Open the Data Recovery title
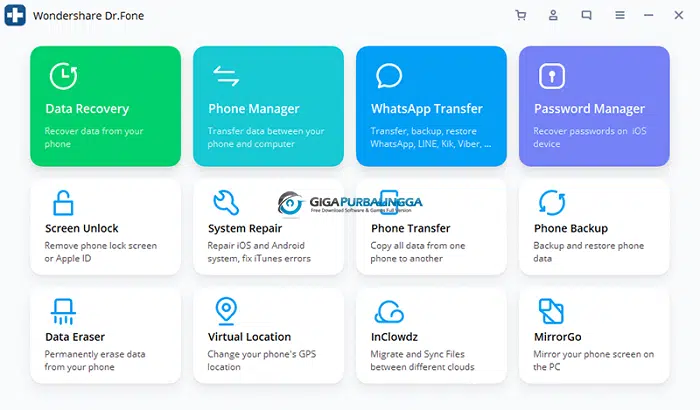This screenshot has height=410, width=700. click(x=87, y=109)
